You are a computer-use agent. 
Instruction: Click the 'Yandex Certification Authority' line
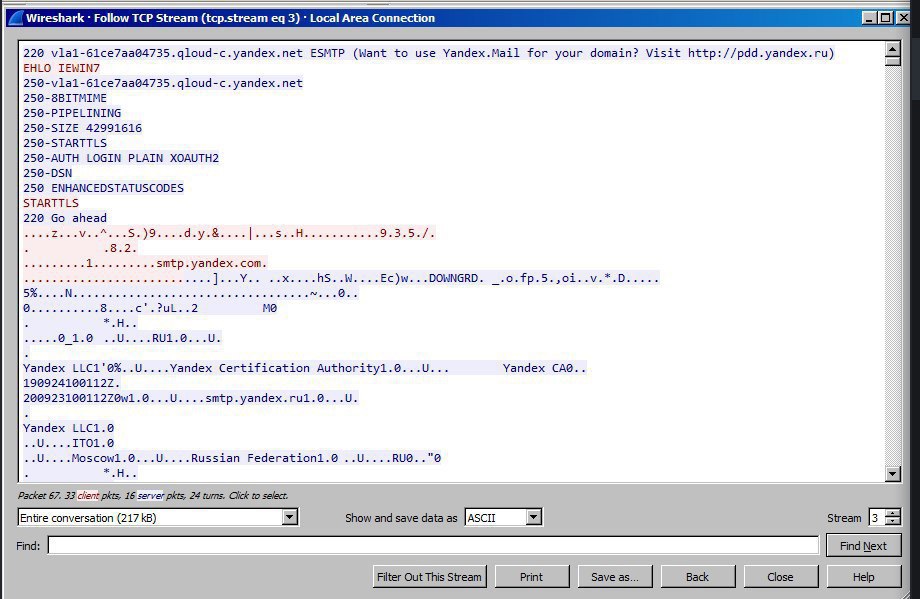pyautogui.click(x=305, y=368)
